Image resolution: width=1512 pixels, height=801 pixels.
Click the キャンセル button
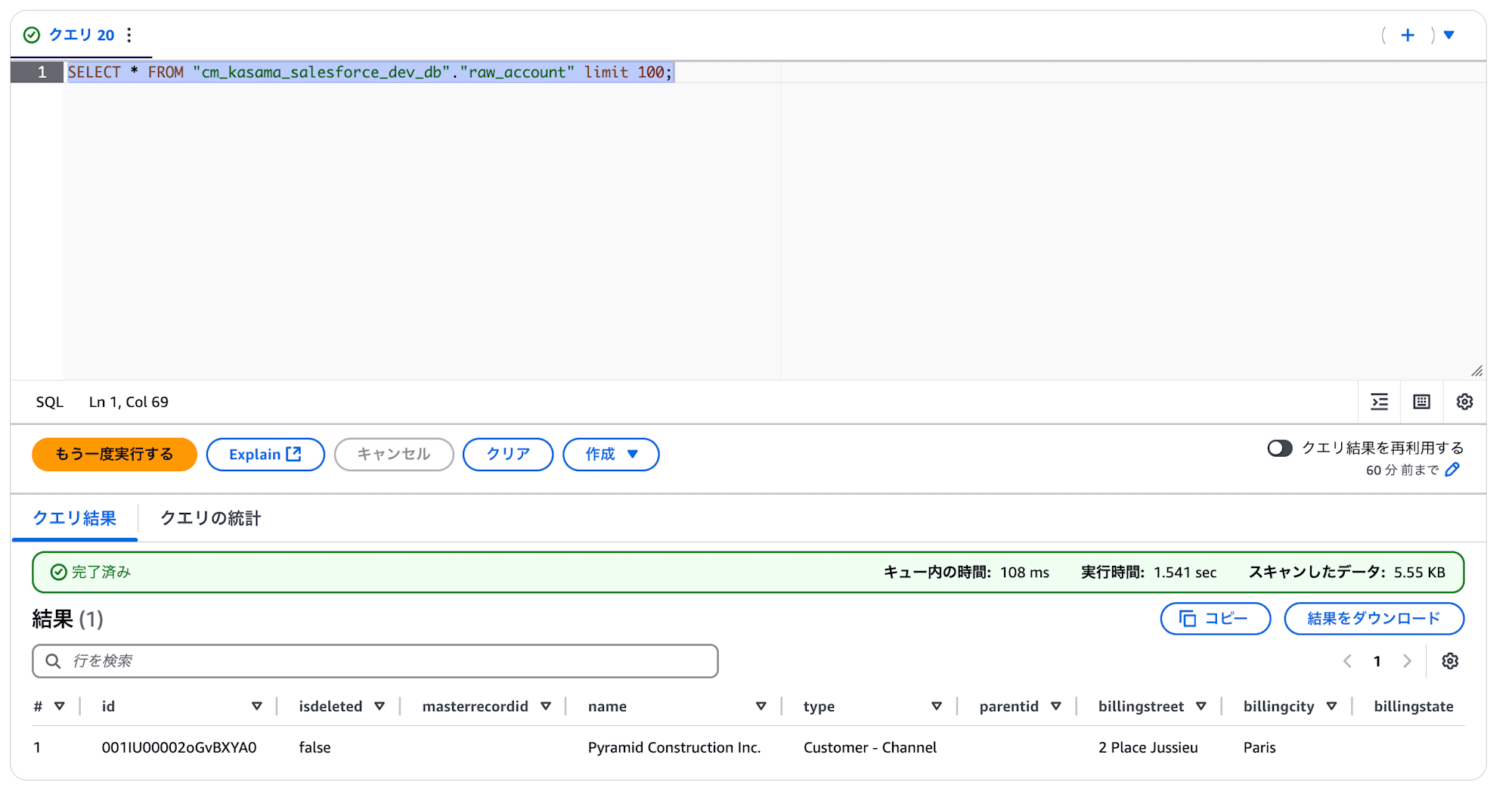394,455
